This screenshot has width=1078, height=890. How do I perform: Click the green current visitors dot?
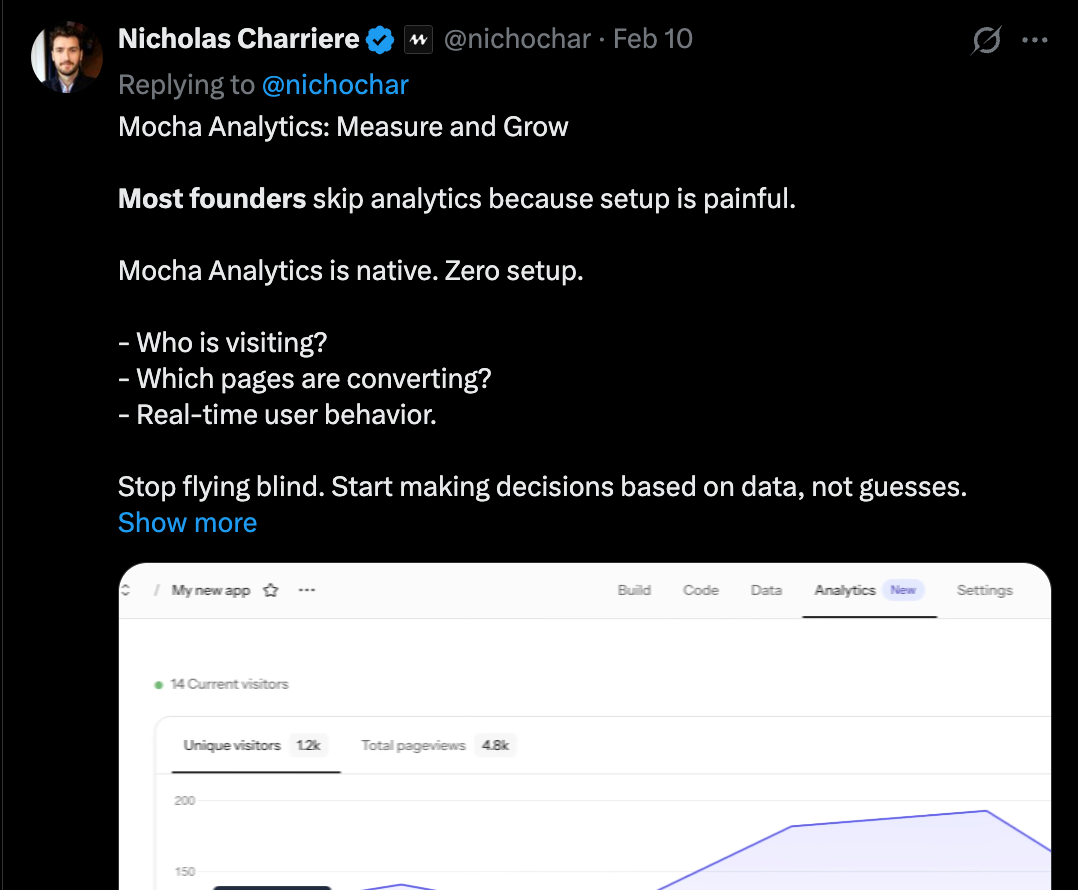coord(159,685)
